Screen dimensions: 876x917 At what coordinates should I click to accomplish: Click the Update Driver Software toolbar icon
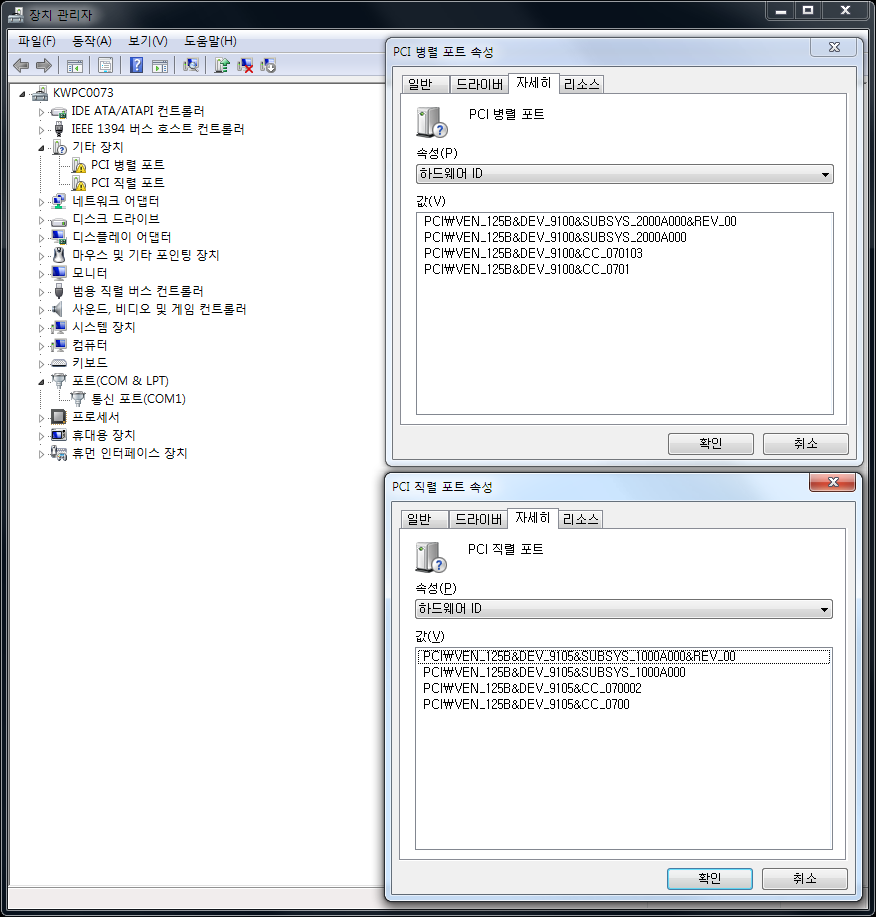click(222, 65)
